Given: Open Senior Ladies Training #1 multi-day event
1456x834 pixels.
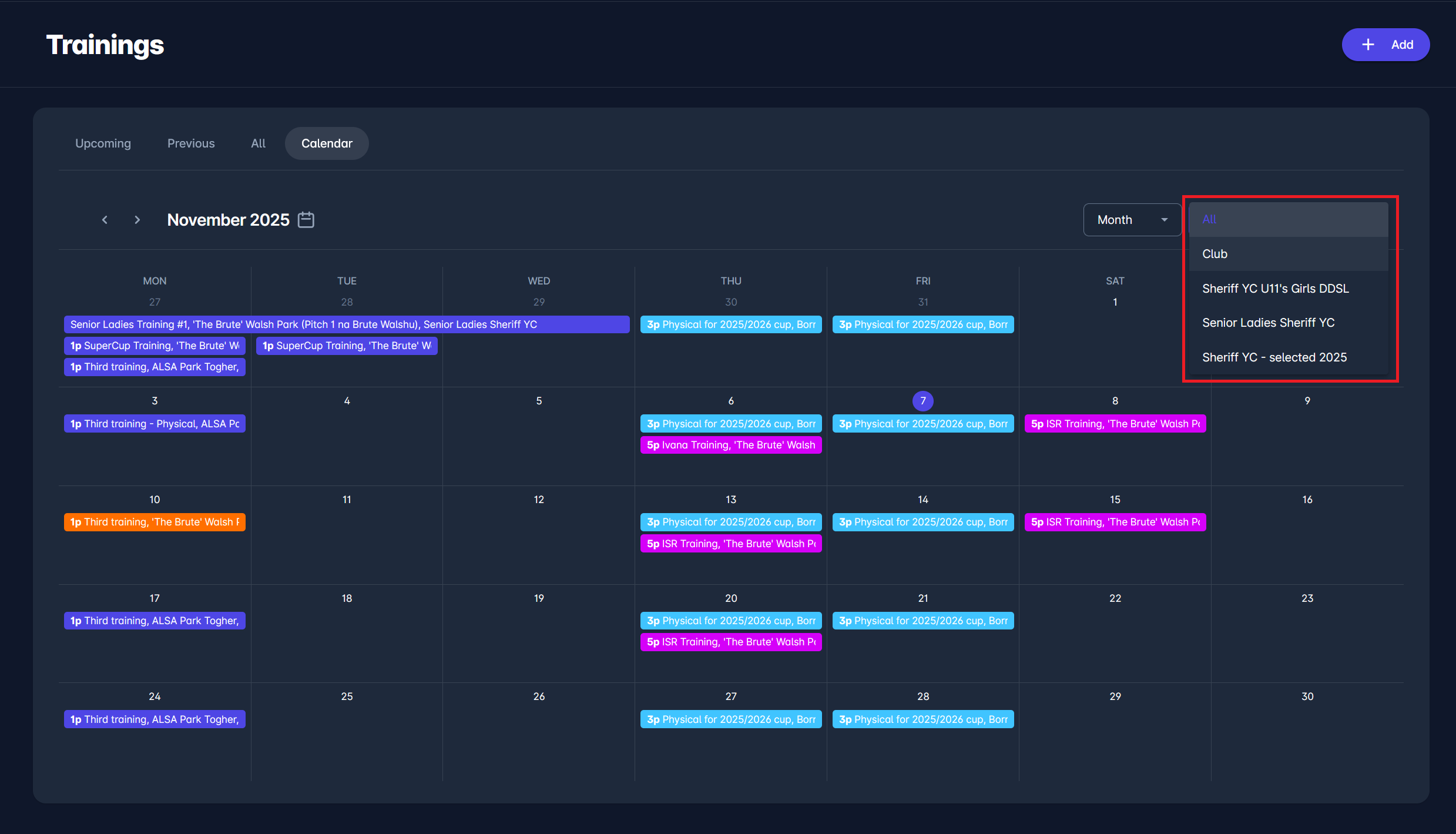Looking at the screenshot, I should coord(347,324).
